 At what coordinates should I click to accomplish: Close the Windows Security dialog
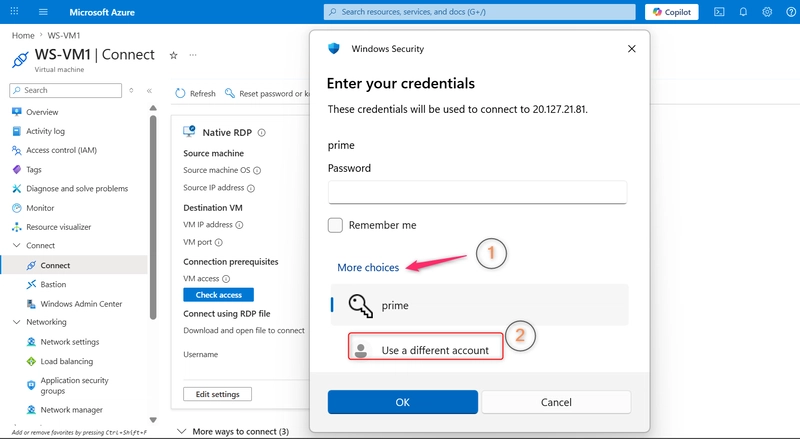pos(632,49)
